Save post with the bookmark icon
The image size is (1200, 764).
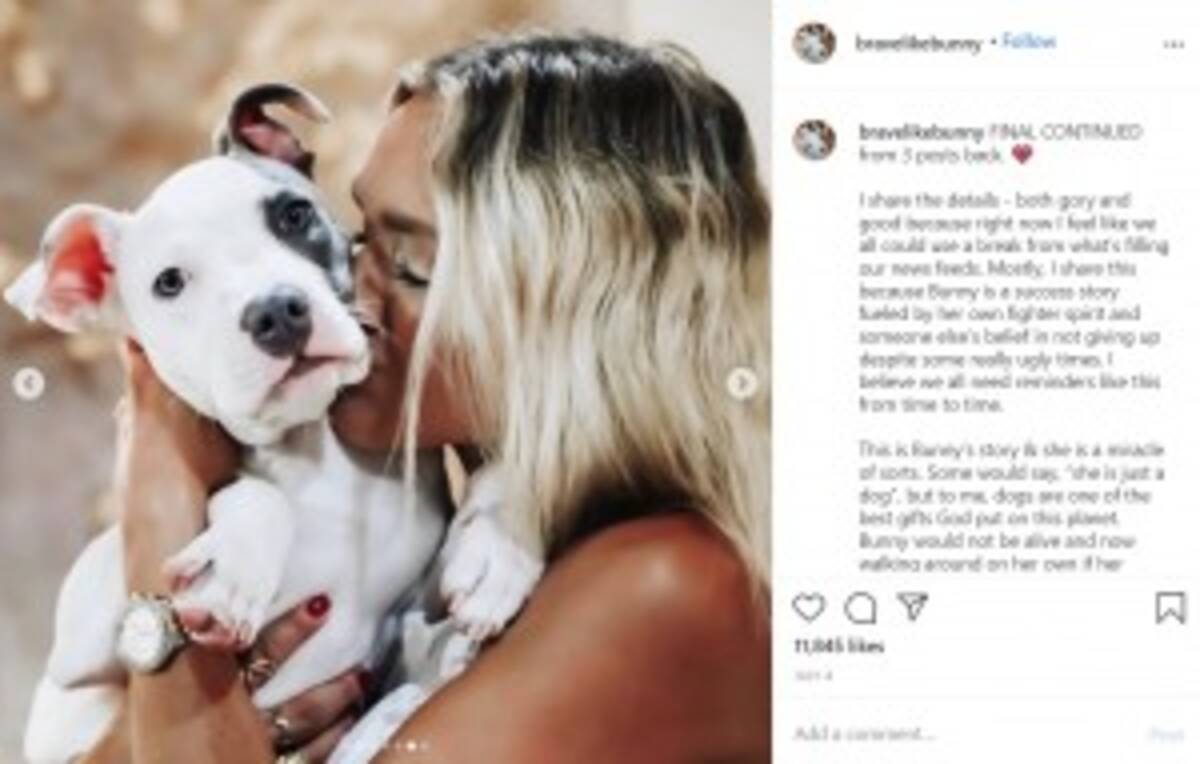[1170, 607]
